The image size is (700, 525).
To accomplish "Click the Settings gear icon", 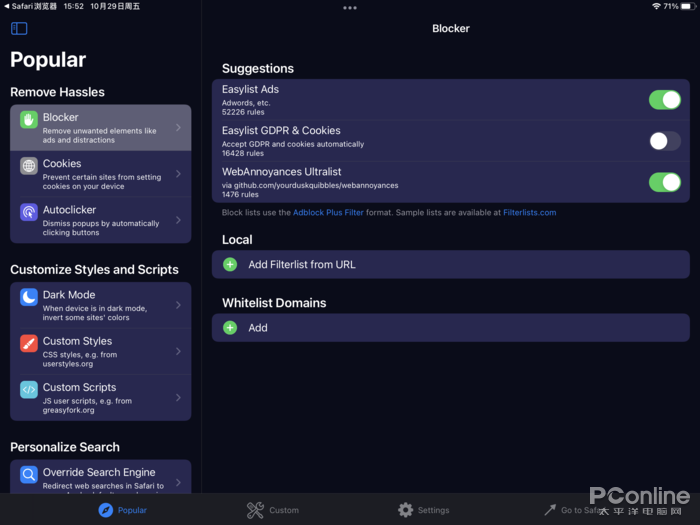I will 405,510.
